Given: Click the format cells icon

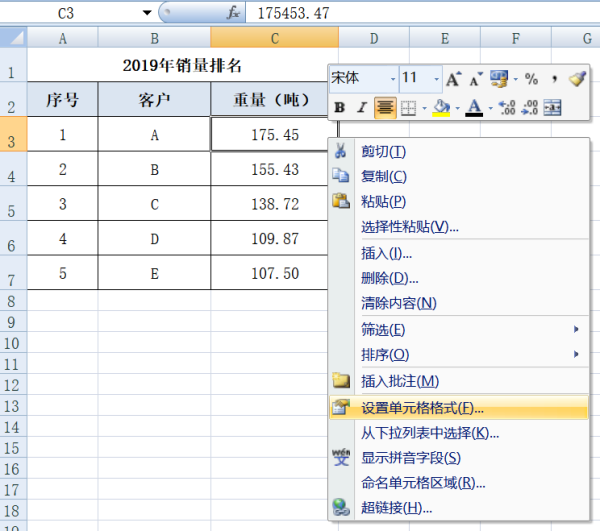Looking at the screenshot, I should (x=341, y=407).
